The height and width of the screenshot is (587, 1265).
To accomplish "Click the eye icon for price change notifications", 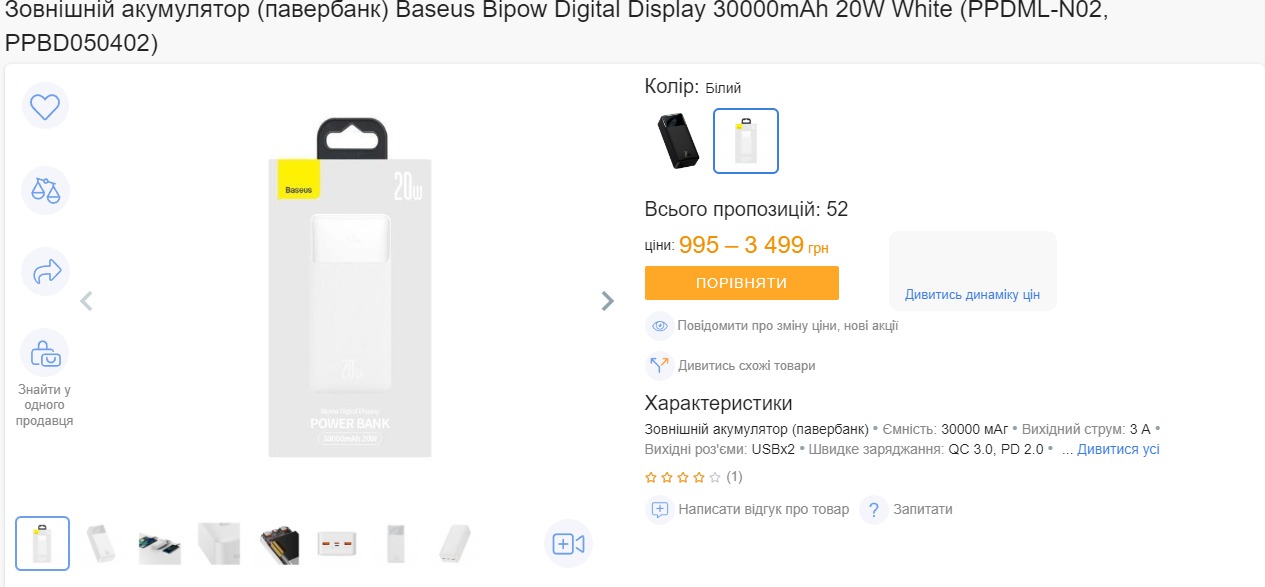I will tap(659, 325).
